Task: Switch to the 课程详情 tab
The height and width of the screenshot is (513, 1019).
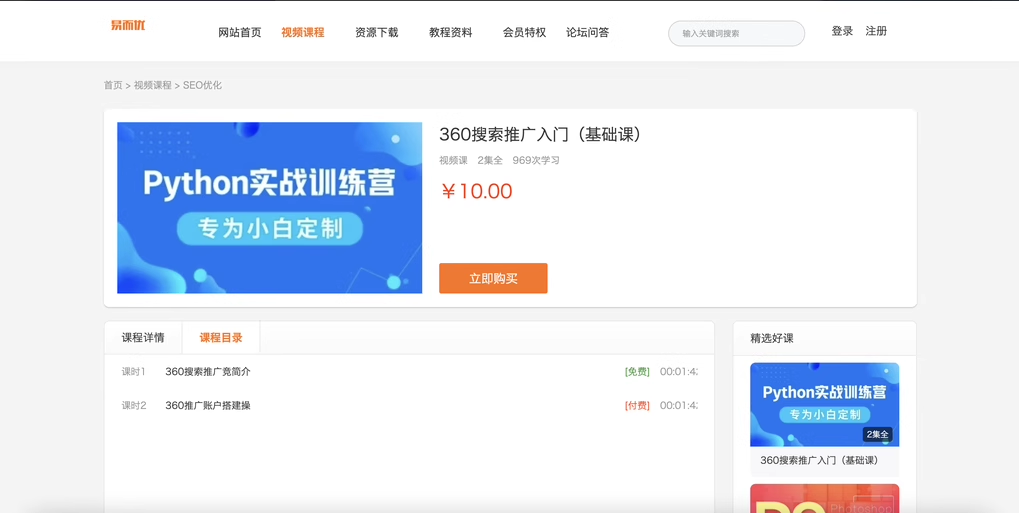Action: (x=143, y=338)
